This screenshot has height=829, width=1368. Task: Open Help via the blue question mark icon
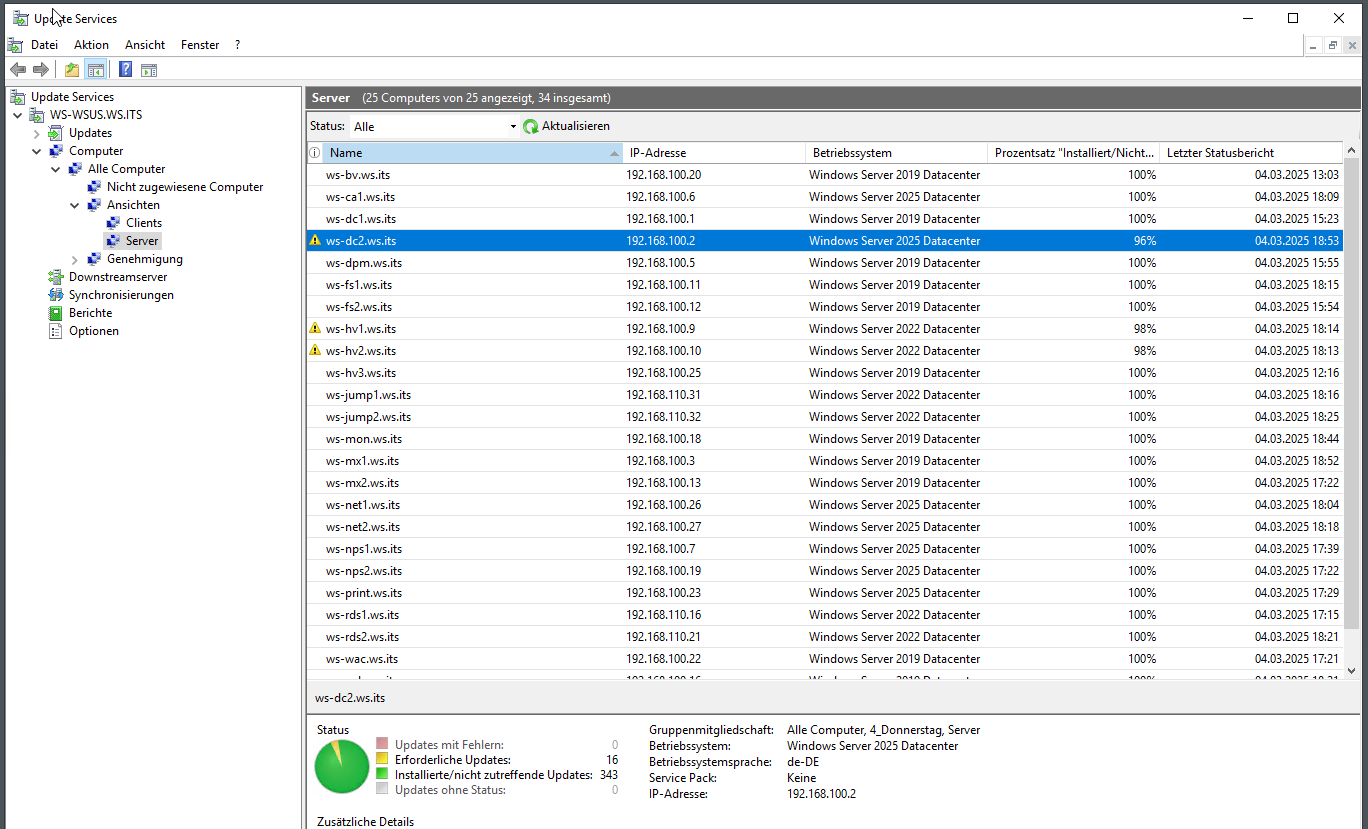point(126,69)
